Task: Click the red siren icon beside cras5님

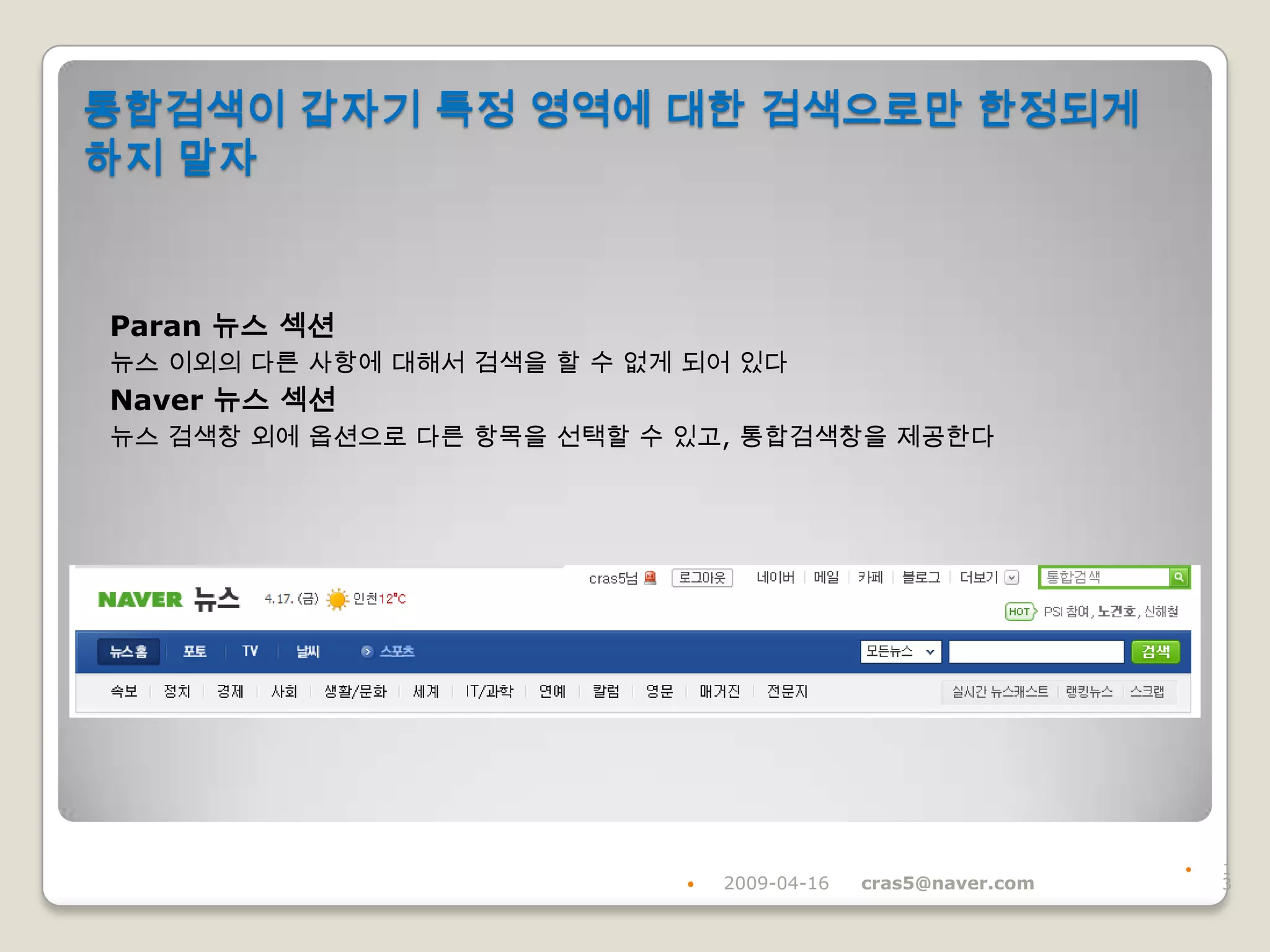Action: tap(650, 578)
